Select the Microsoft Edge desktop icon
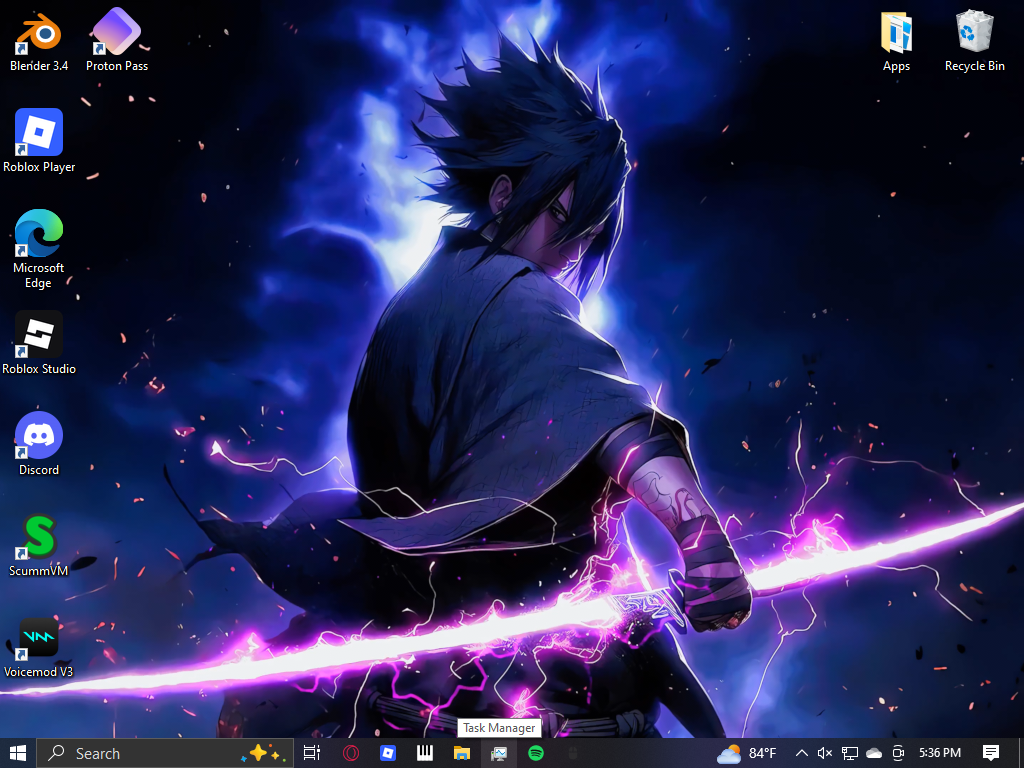The width and height of the screenshot is (1024, 768). tap(39, 249)
